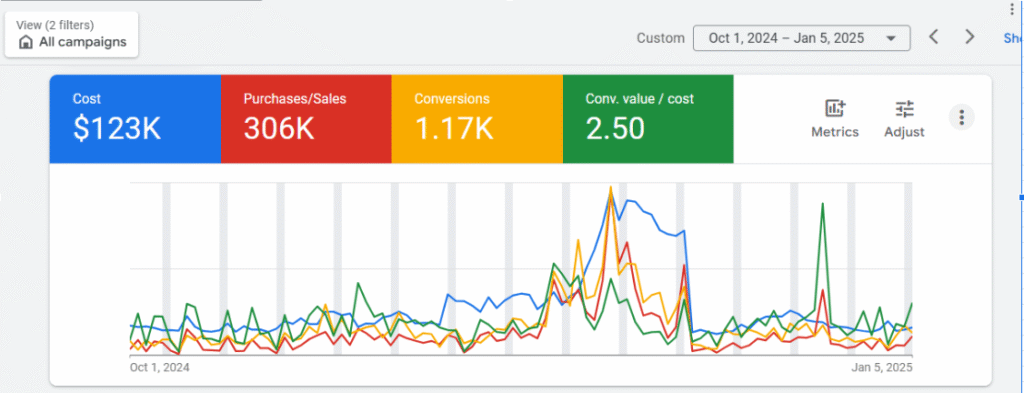
Task: Open the View (2 filters) All campaigns selector
Action: (71, 35)
